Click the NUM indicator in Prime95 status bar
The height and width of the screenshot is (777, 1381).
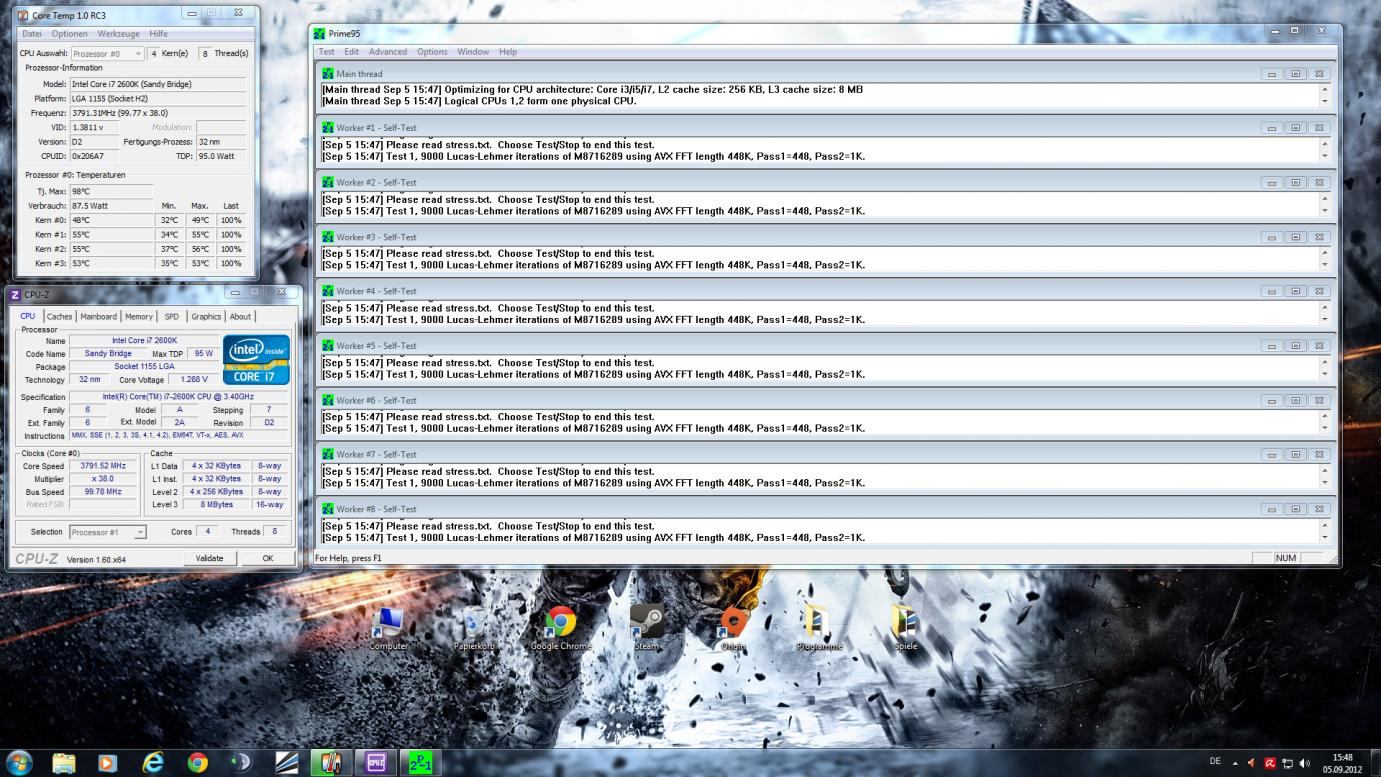[x=1286, y=558]
